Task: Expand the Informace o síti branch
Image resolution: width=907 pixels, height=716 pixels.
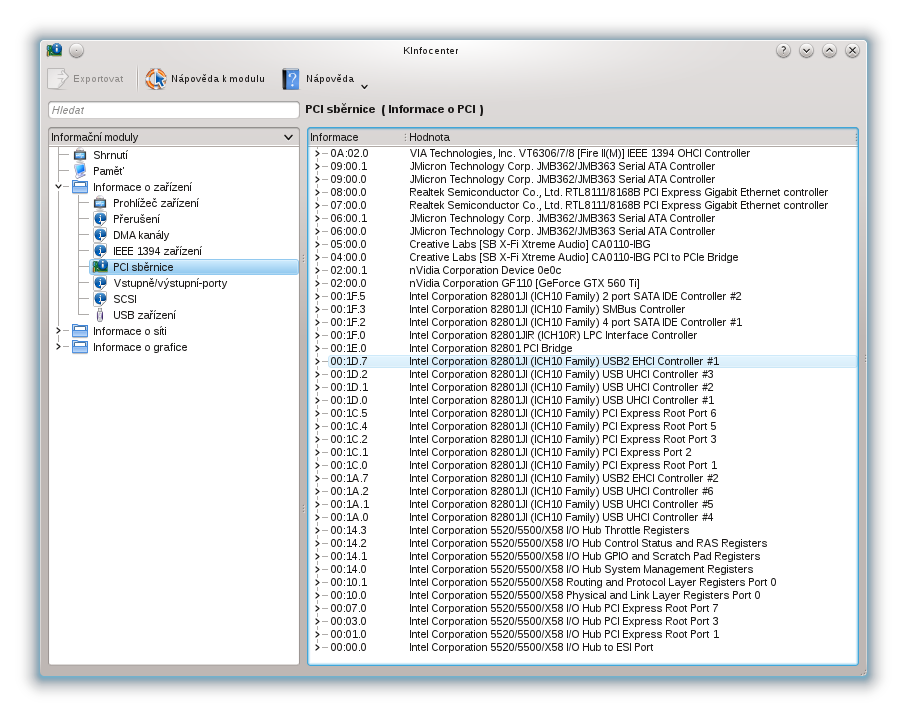Action: click(x=58, y=331)
